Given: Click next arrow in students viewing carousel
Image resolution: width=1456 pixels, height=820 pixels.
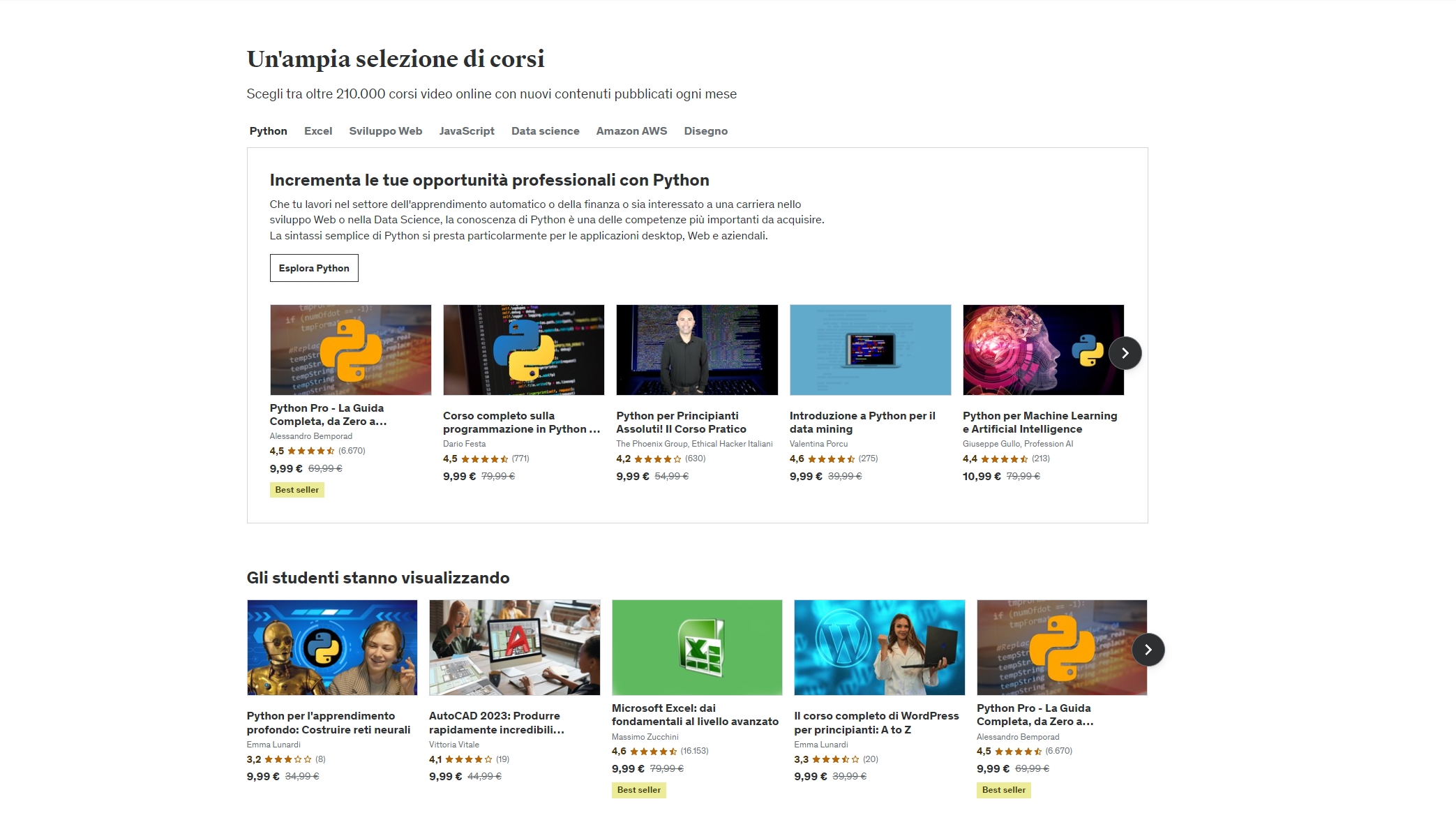Looking at the screenshot, I should point(1148,650).
